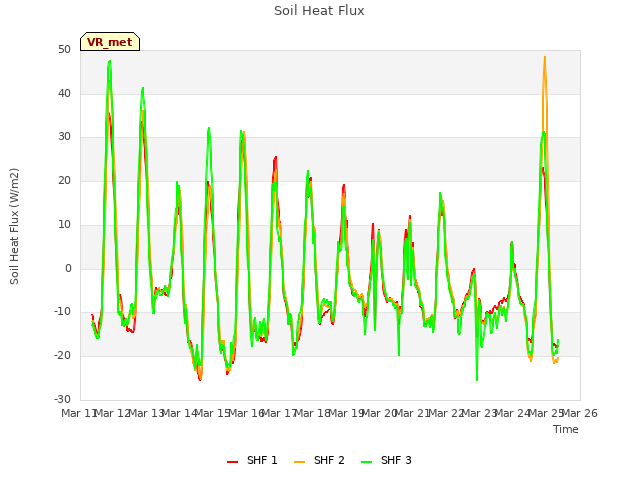The image size is (640, 480).
Task: Toggle the SHF 2 legend entry
Action: tap(319, 460)
